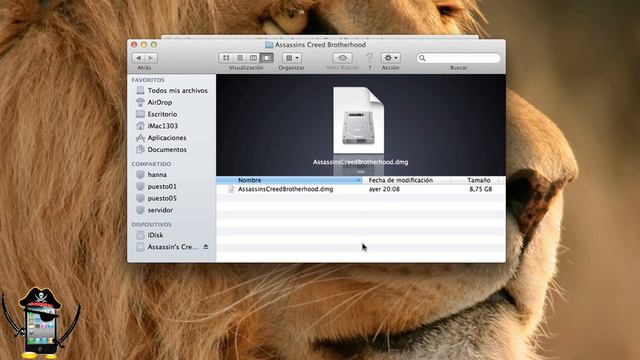Open the Organizar dropdown
This screenshot has height=360, width=640.
coord(292,58)
